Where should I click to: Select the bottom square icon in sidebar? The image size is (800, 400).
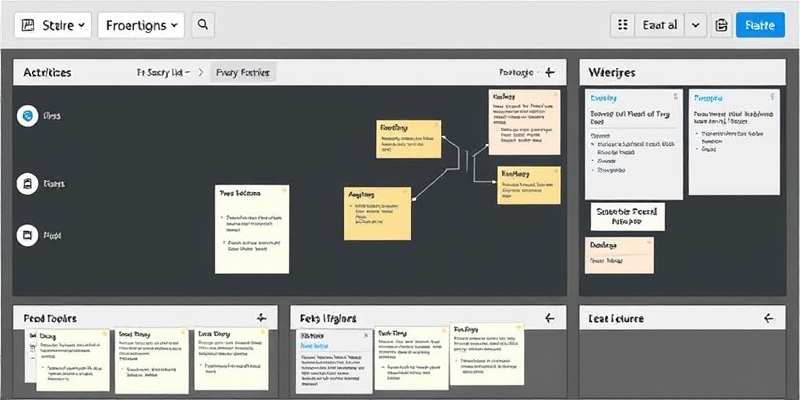click(27, 236)
